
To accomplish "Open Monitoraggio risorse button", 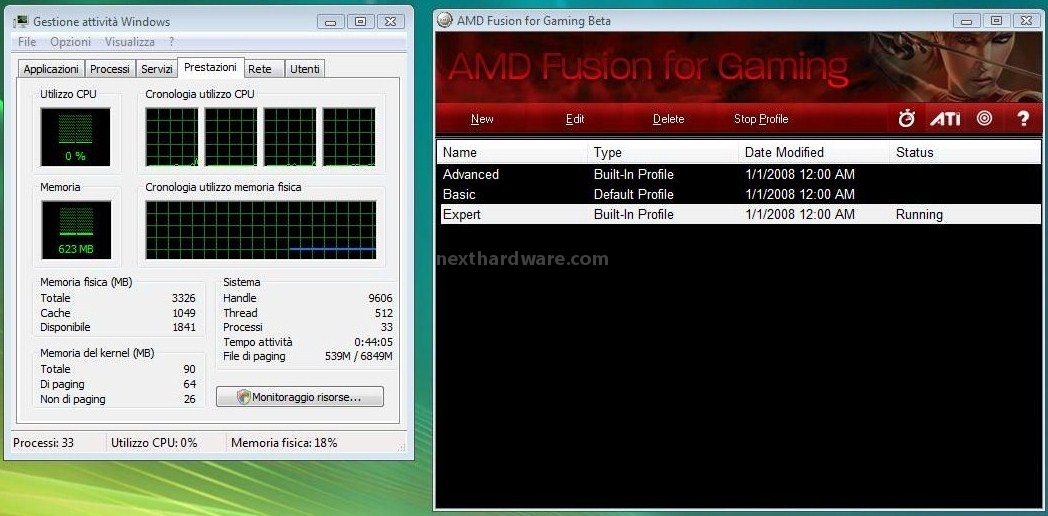I will (300, 397).
